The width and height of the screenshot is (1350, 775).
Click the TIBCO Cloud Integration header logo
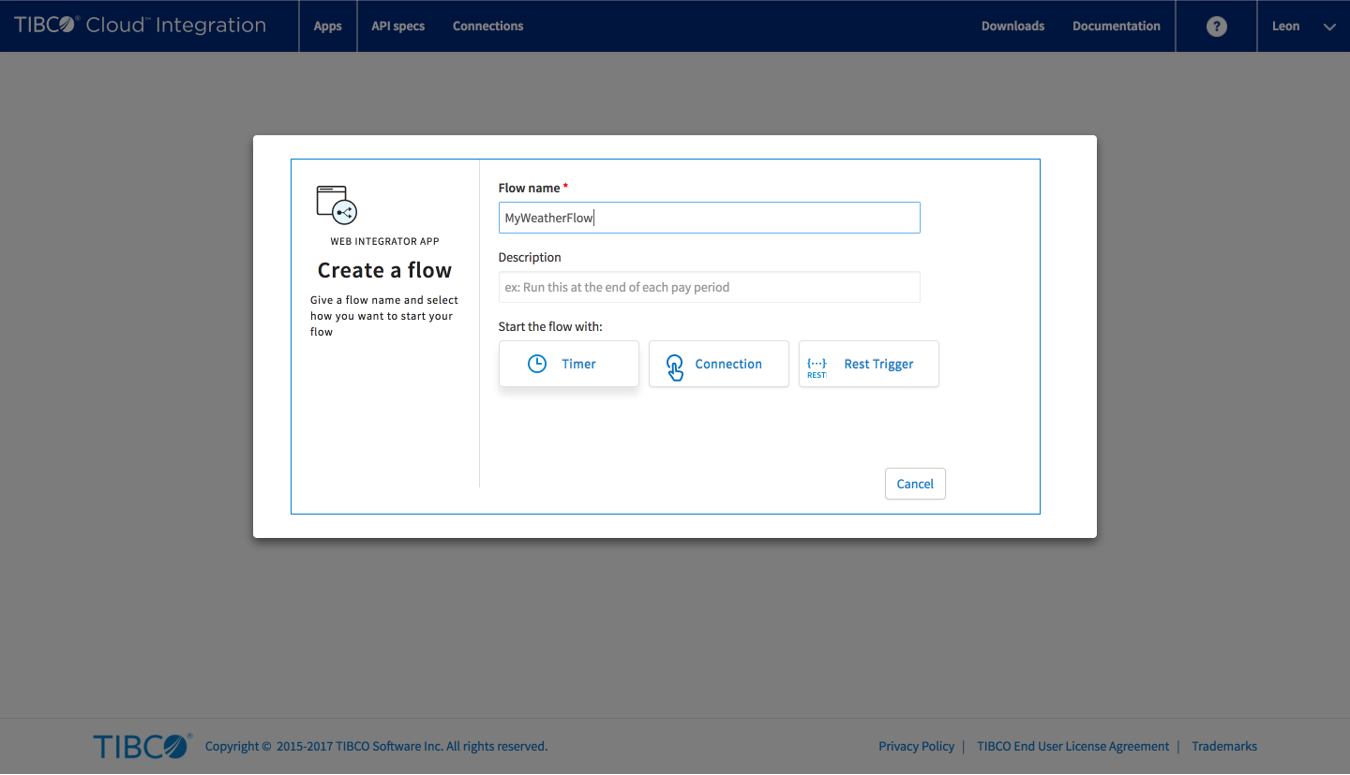[x=140, y=26]
